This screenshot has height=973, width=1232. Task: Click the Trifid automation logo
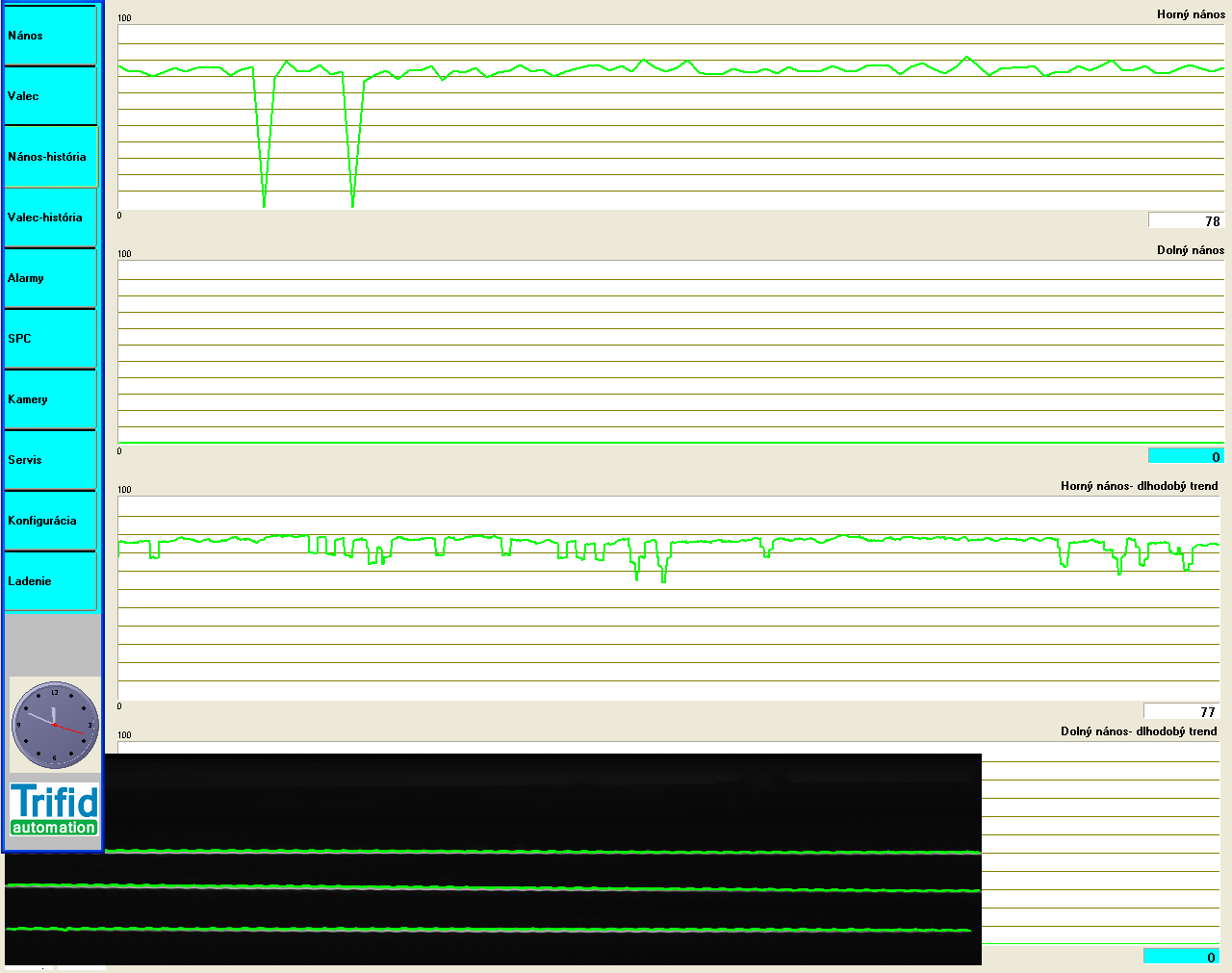tap(54, 808)
